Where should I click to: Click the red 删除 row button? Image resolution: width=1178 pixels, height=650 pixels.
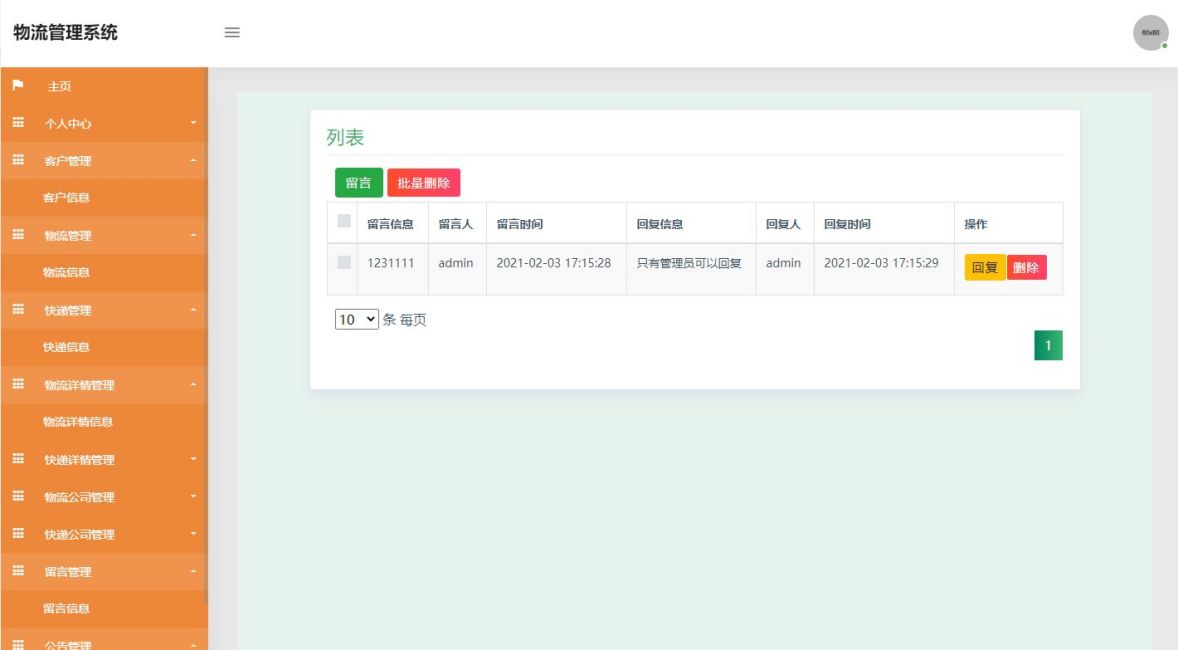tap(1026, 268)
